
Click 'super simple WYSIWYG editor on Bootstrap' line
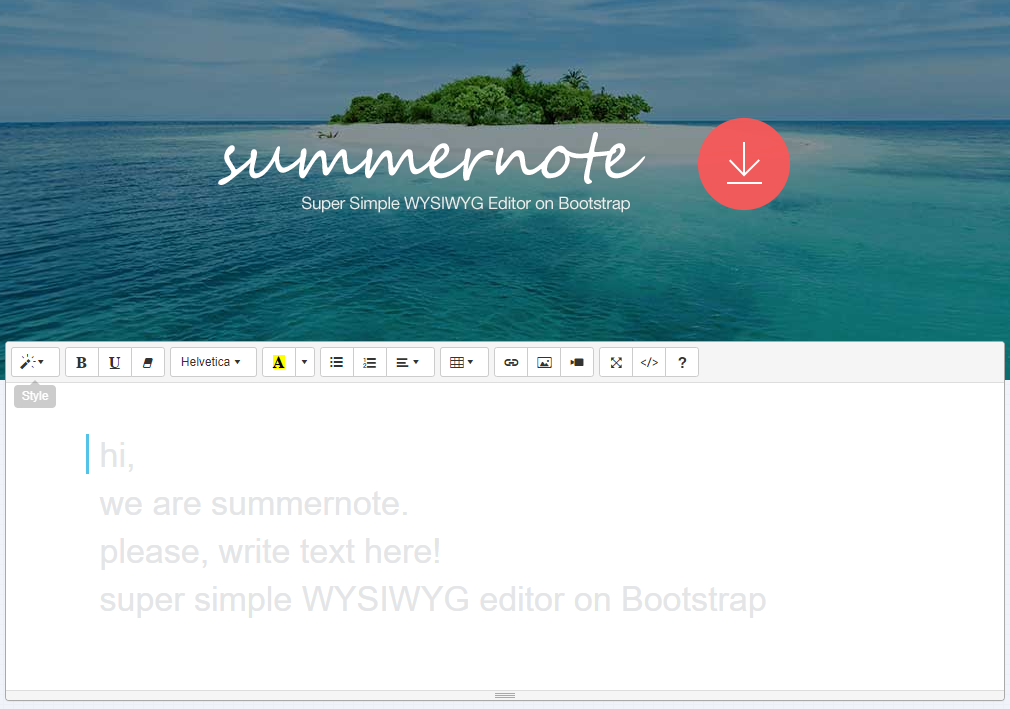432,600
